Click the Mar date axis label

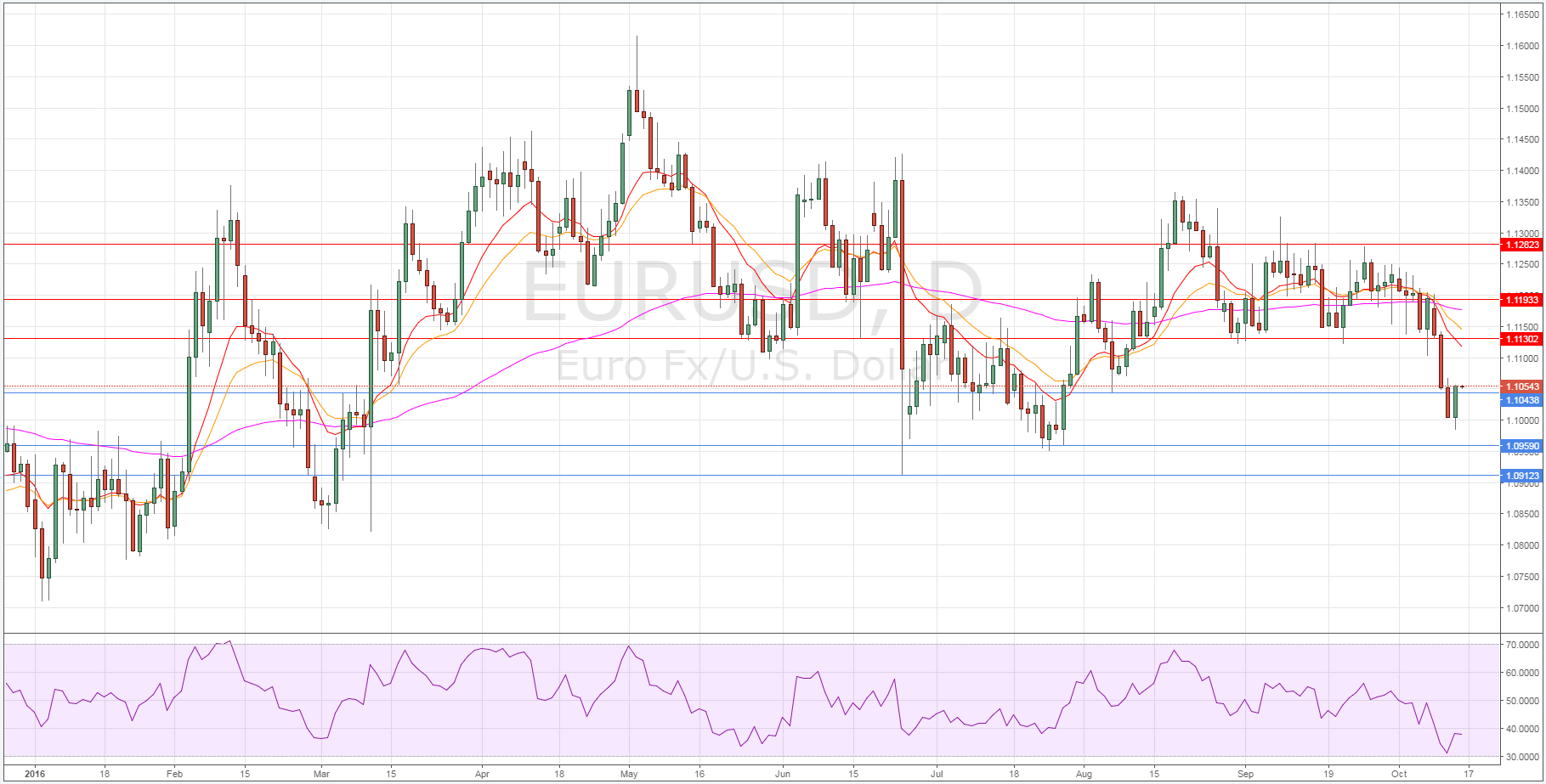pyautogui.click(x=321, y=774)
